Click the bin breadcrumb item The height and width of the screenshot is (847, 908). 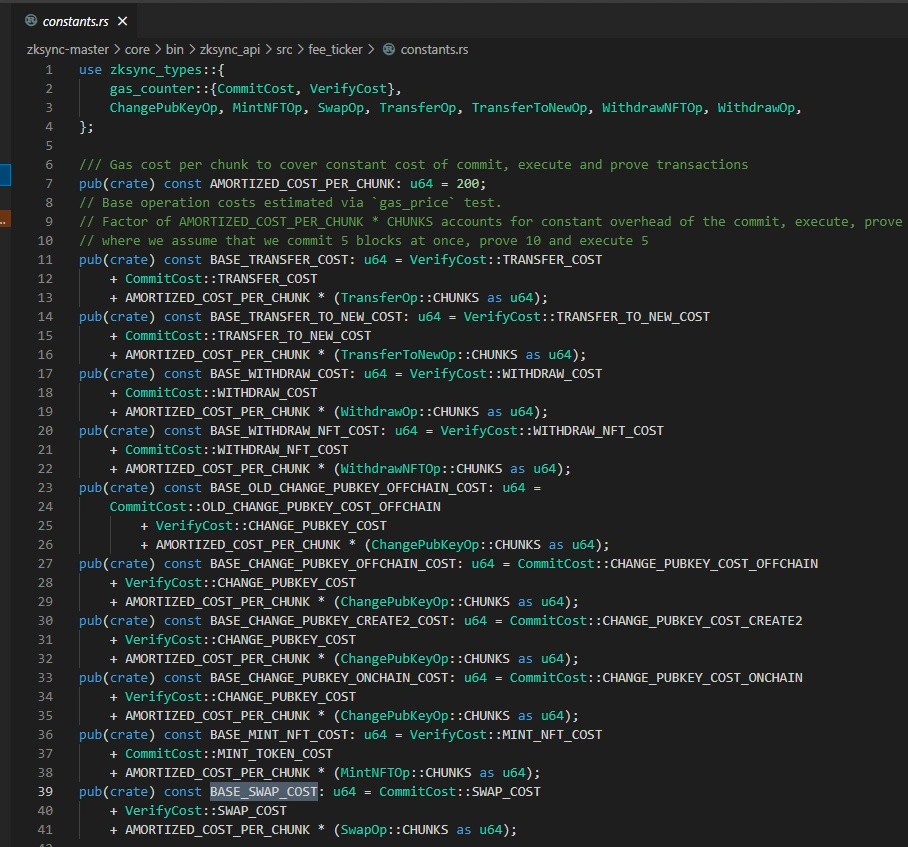click(x=176, y=49)
